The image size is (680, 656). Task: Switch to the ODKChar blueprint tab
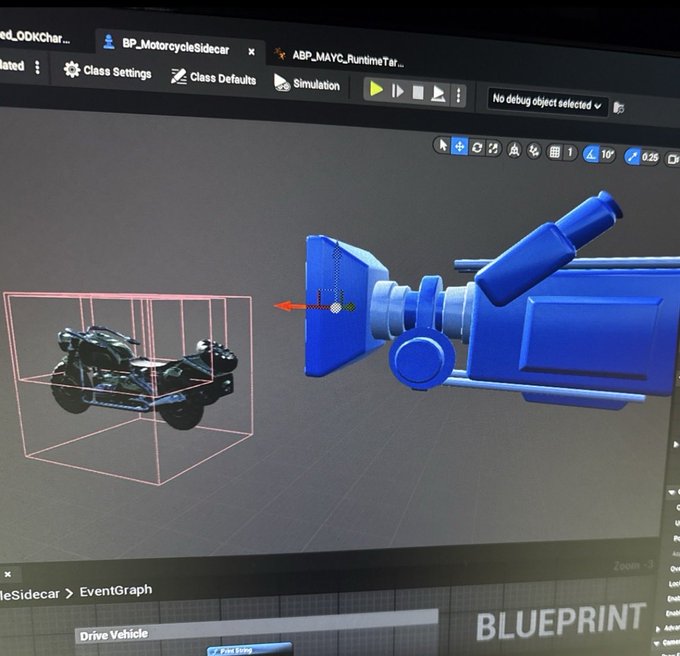tap(35, 36)
